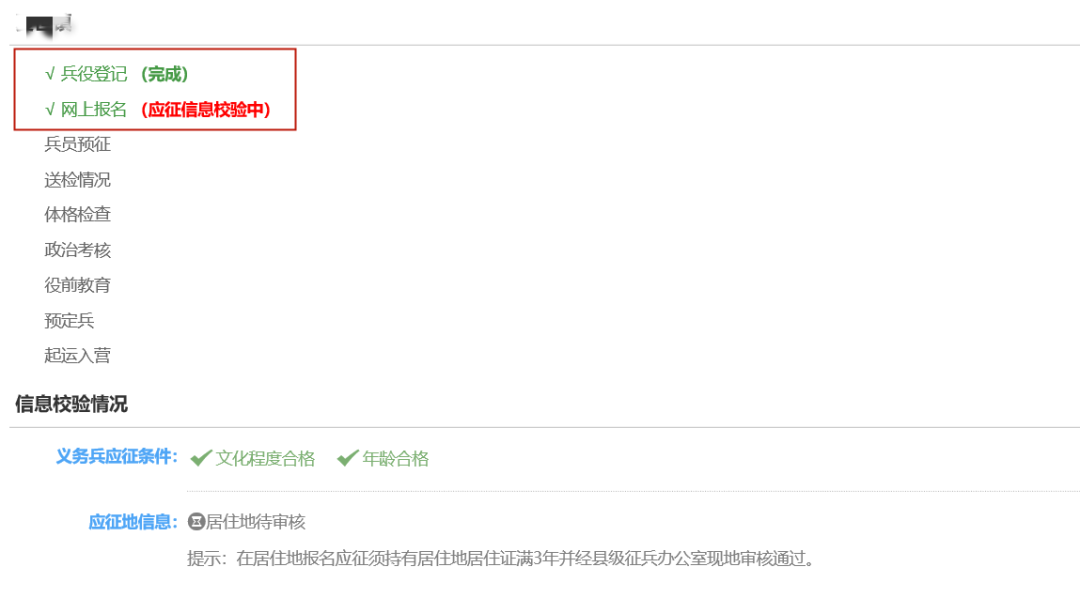1080x598 pixels.
Task: Click the pending hourglass icon beside 居住地待审核
Action: 196,522
